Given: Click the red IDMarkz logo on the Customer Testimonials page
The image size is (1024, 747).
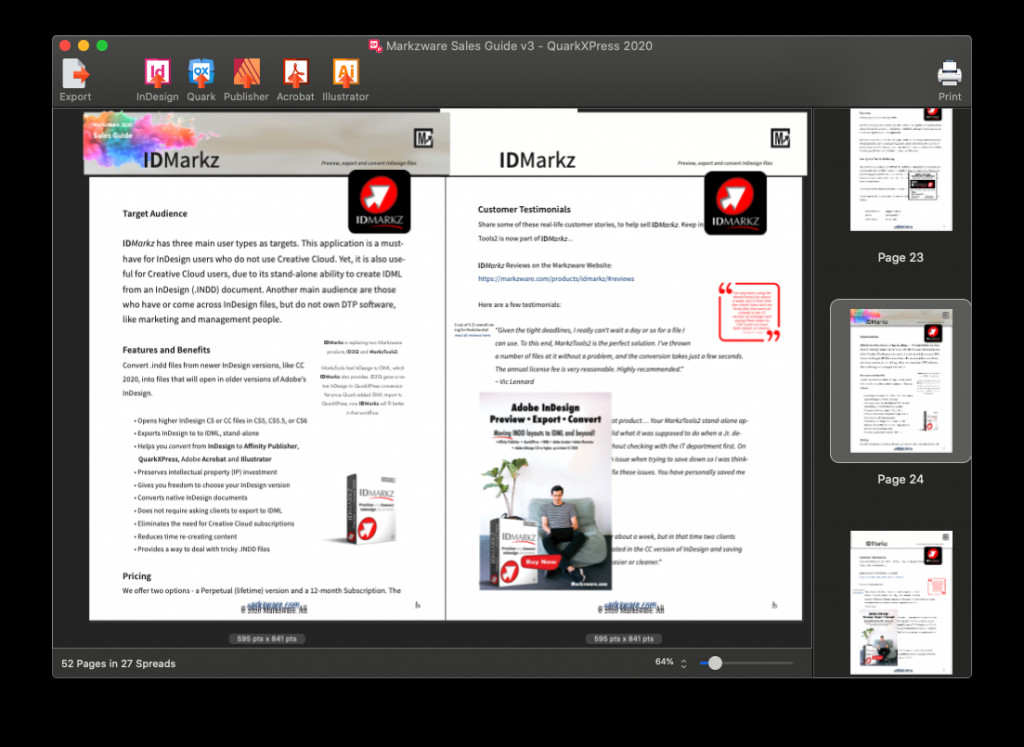Looking at the screenshot, I should point(735,203).
